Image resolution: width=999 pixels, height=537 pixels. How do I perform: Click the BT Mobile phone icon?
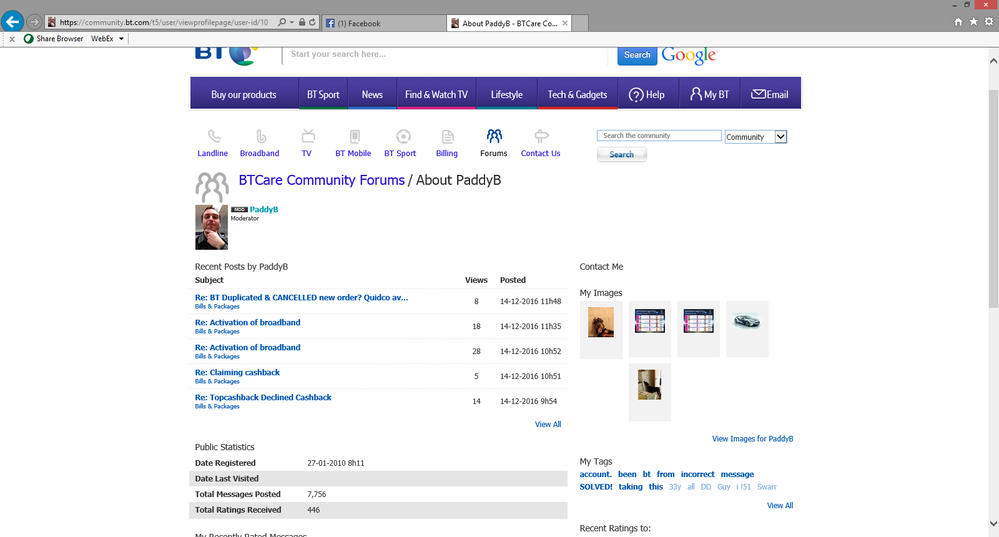coord(355,136)
